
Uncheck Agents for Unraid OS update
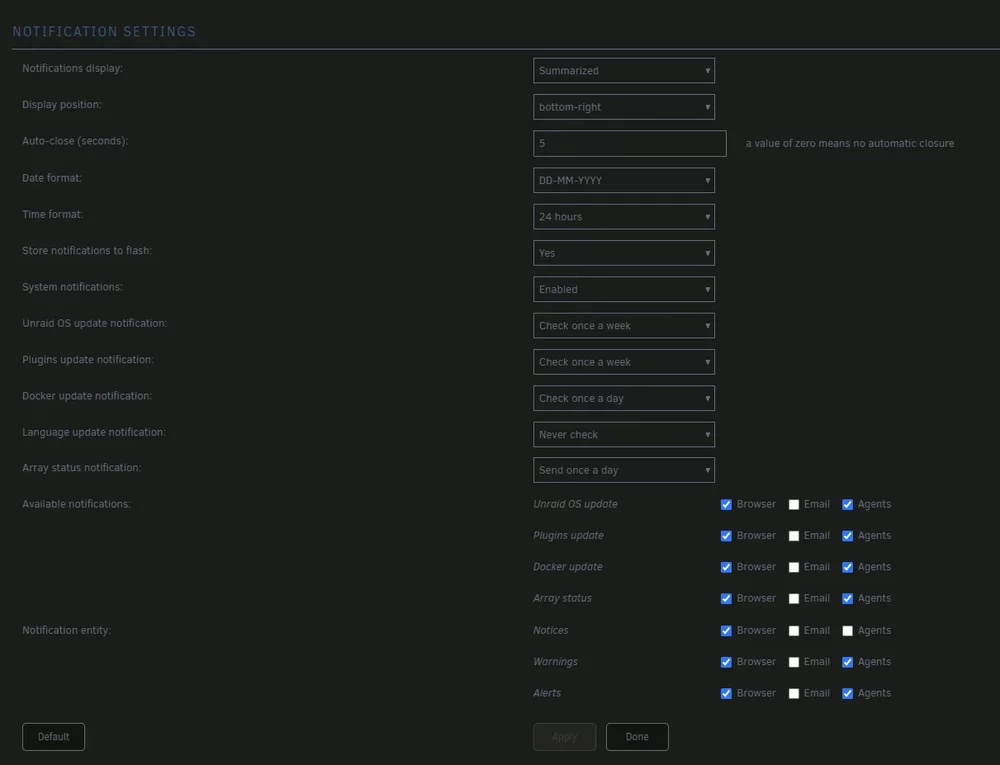click(847, 504)
